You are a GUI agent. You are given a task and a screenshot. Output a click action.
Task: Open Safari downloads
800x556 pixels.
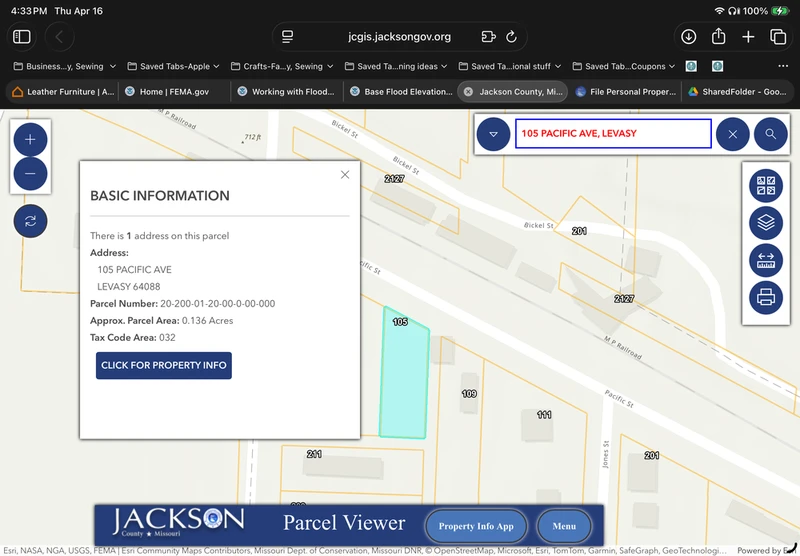(x=688, y=37)
